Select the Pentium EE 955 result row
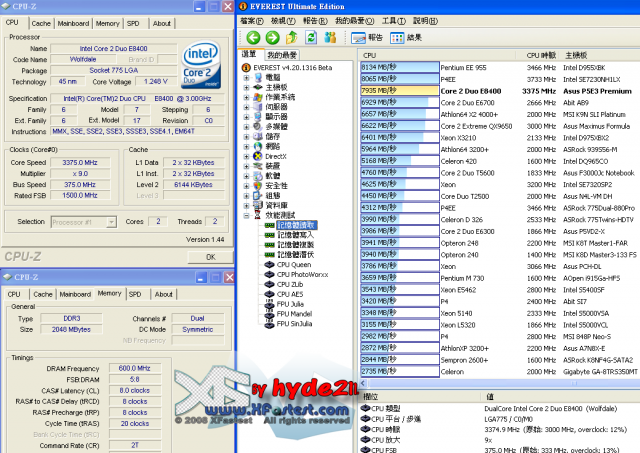Screen dimensions: 640x453 pos(500,67)
